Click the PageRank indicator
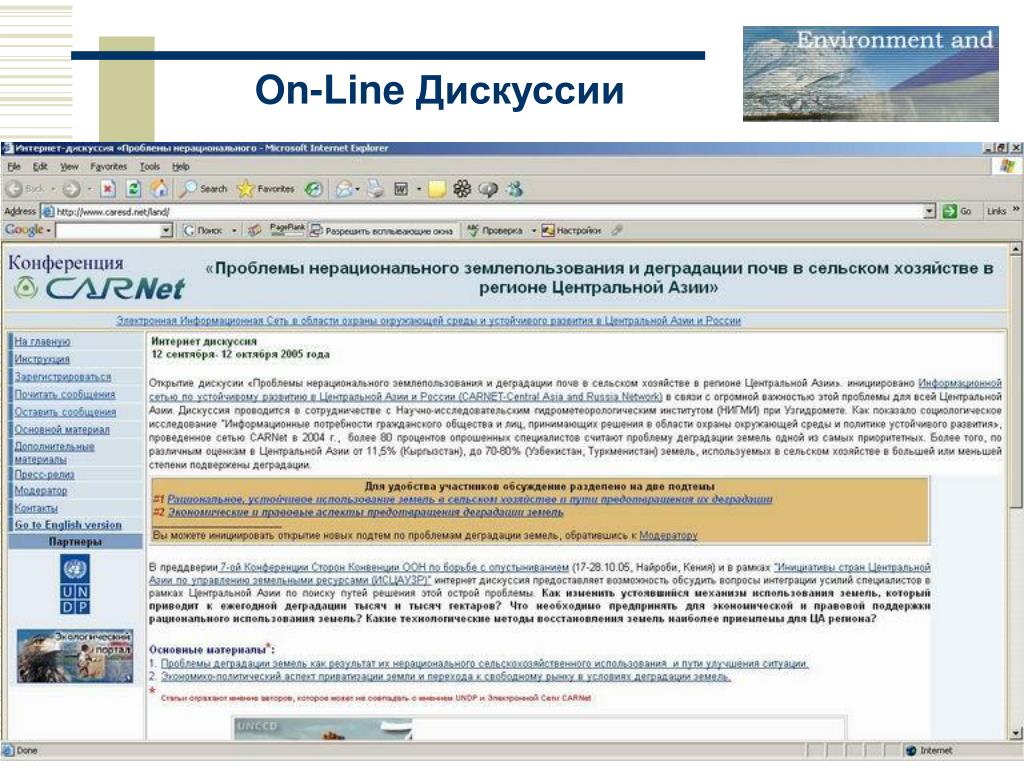 (287, 229)
